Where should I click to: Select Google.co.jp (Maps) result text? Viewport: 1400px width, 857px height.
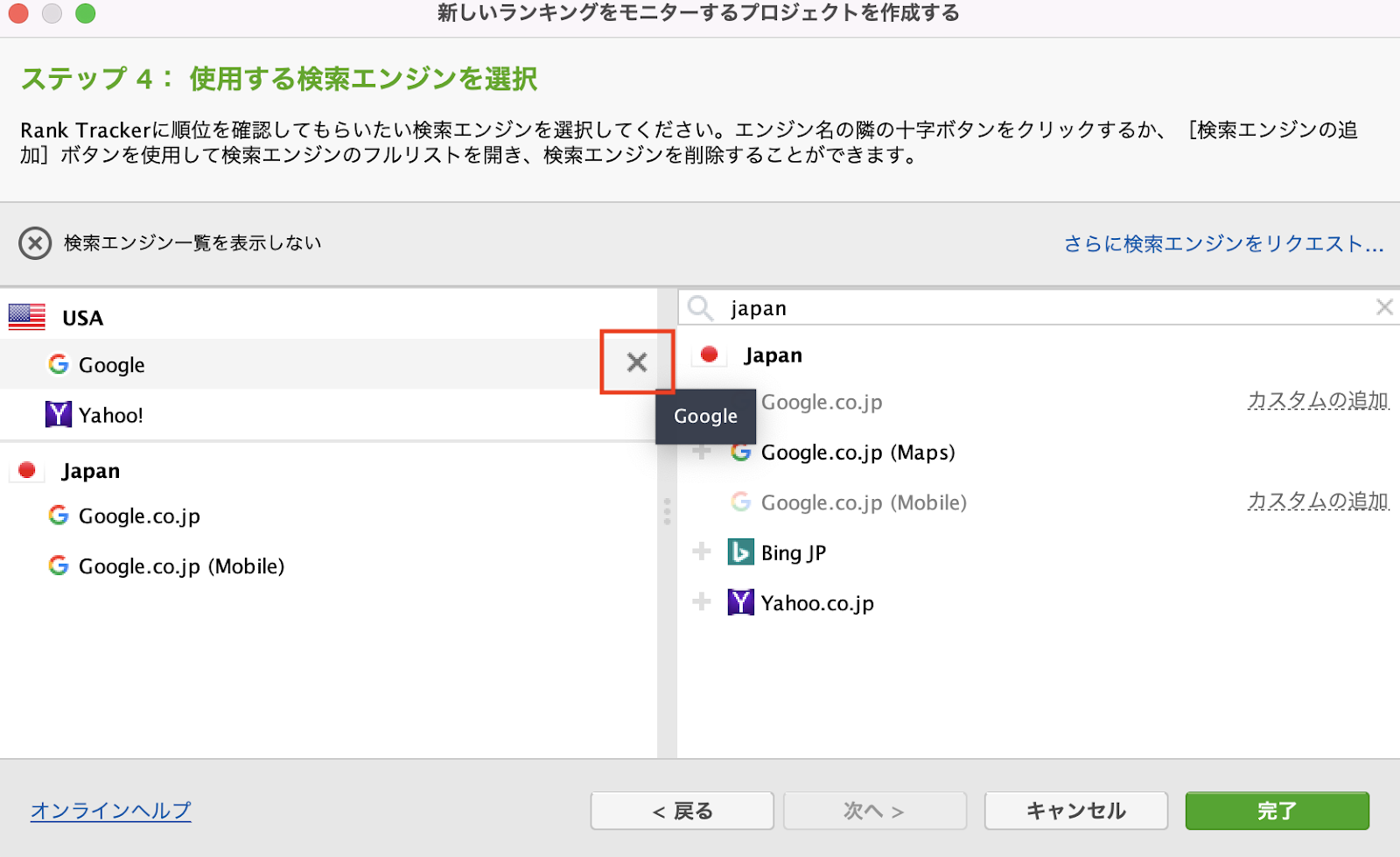pyautogui.click(x=857, y=453)
